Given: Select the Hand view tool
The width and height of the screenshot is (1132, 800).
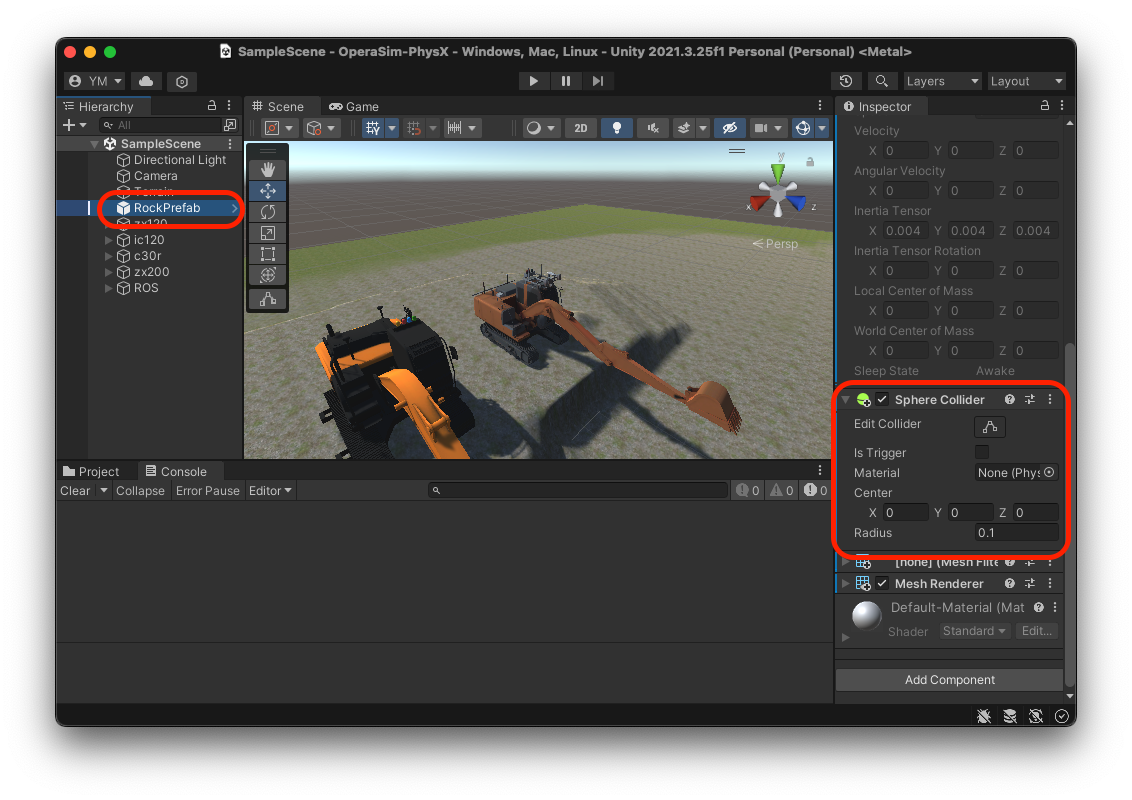Looking at the screenshot, I should [268, 170].
